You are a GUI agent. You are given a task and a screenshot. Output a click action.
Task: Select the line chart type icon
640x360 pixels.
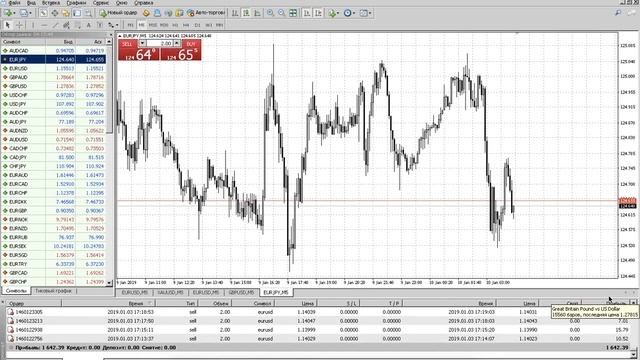coord(257,13)
